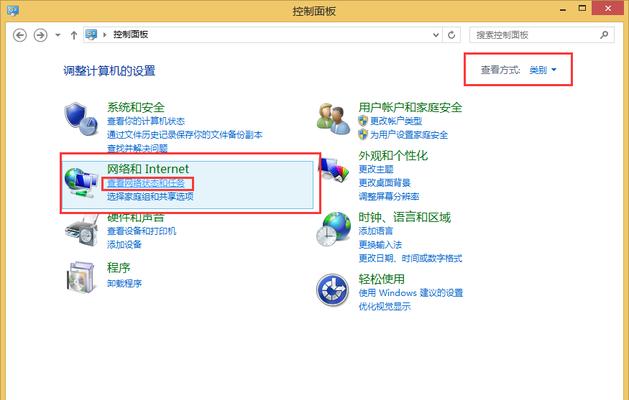The height and width of the screenshot is (400, 629).
Task: Open the Appearance and Personalization monitor icon
Action: pos(335,170)
